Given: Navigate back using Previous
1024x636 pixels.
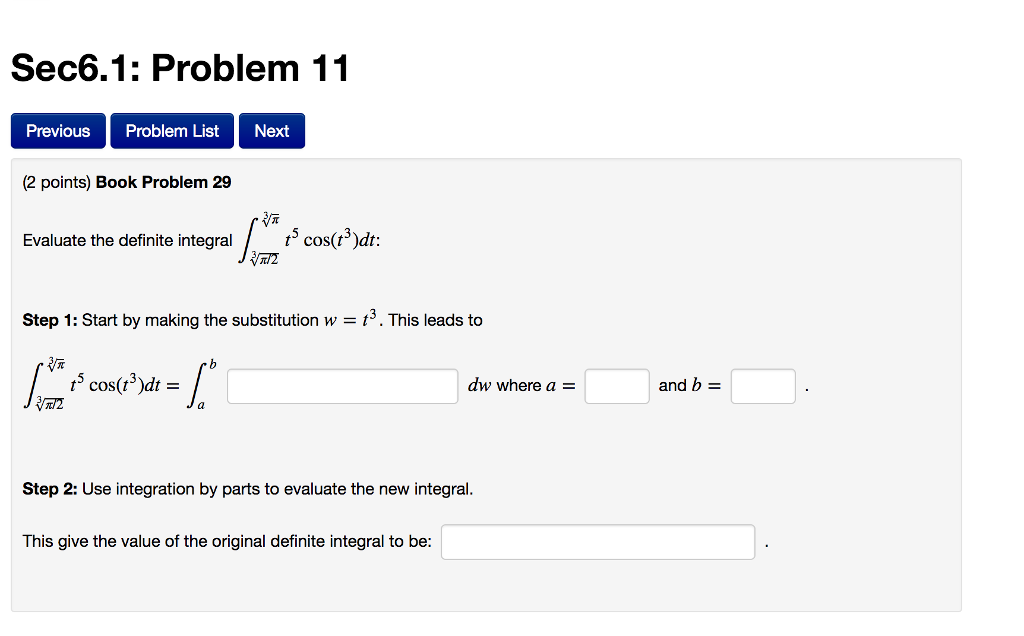Looking at the screenshot, I should (x=57, y=130).
